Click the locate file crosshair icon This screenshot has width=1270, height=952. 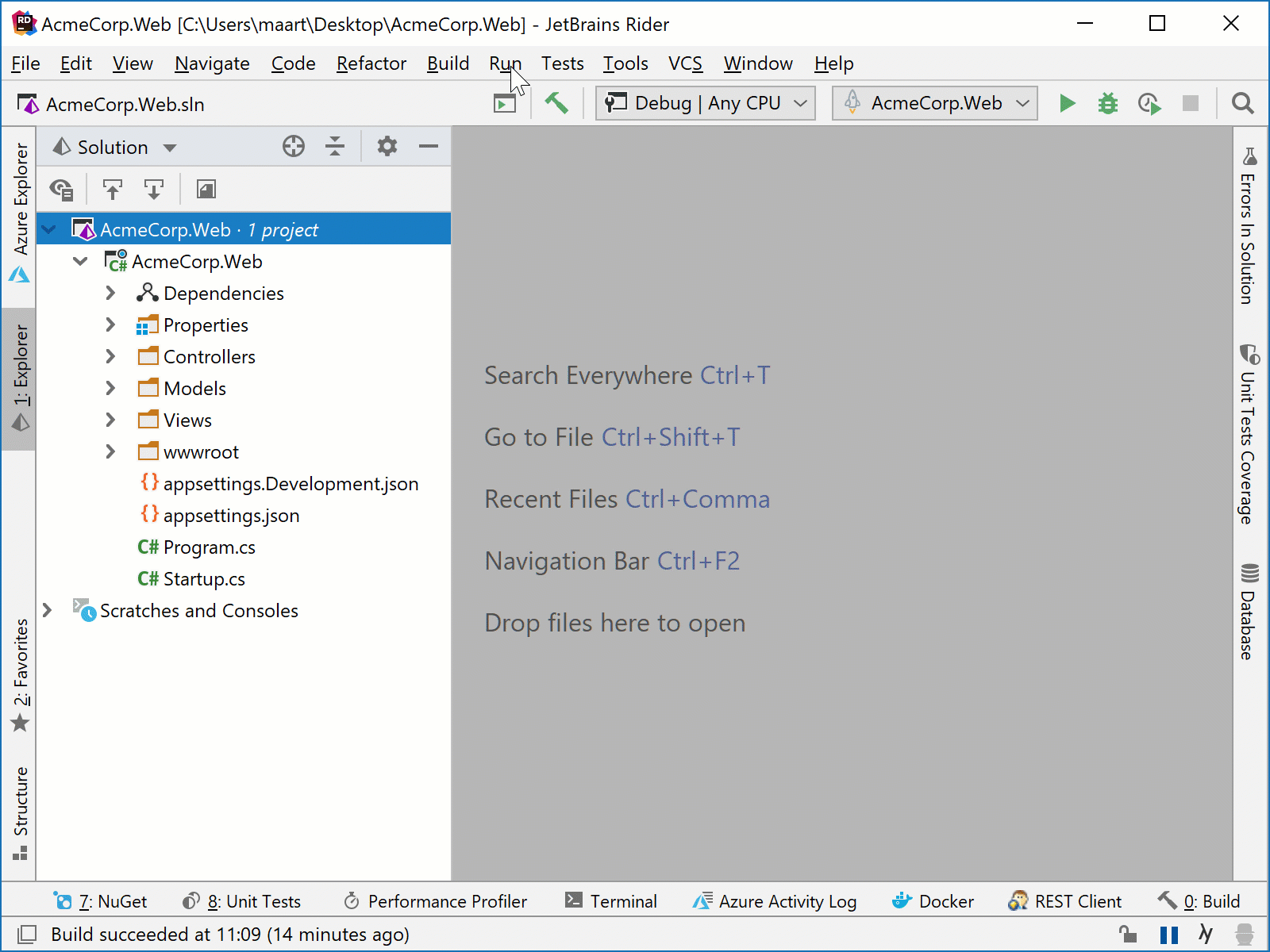294,147
